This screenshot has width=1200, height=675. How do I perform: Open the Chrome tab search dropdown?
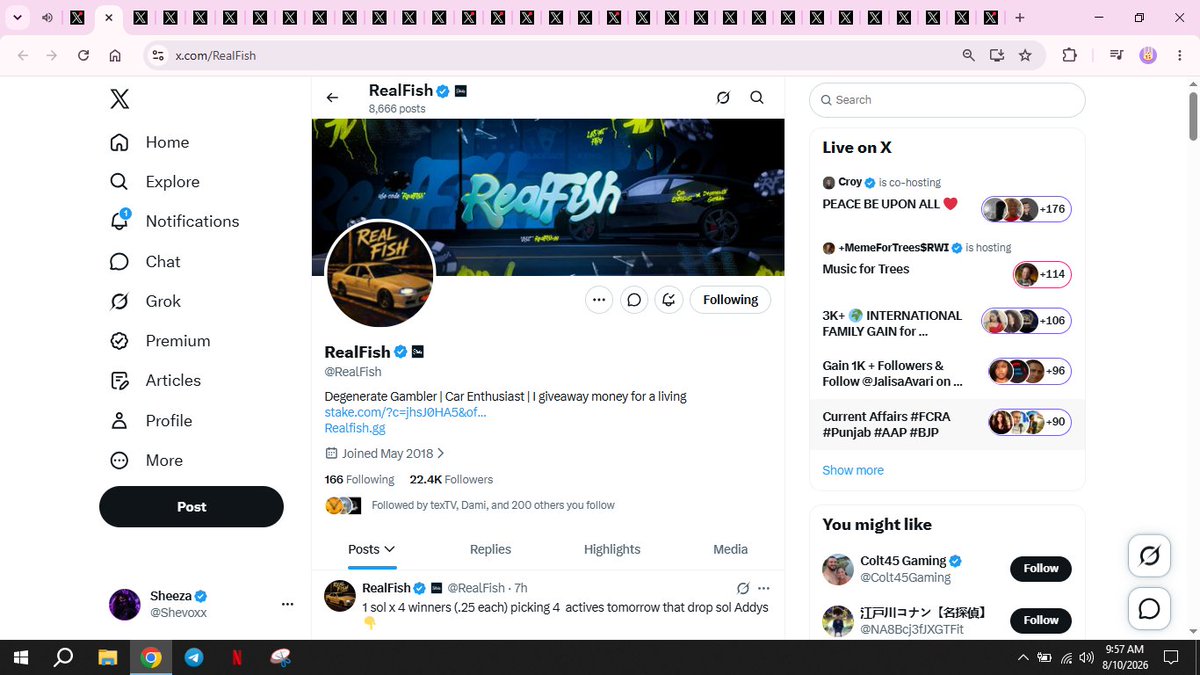pyautogui.click(x=18, y=18)
